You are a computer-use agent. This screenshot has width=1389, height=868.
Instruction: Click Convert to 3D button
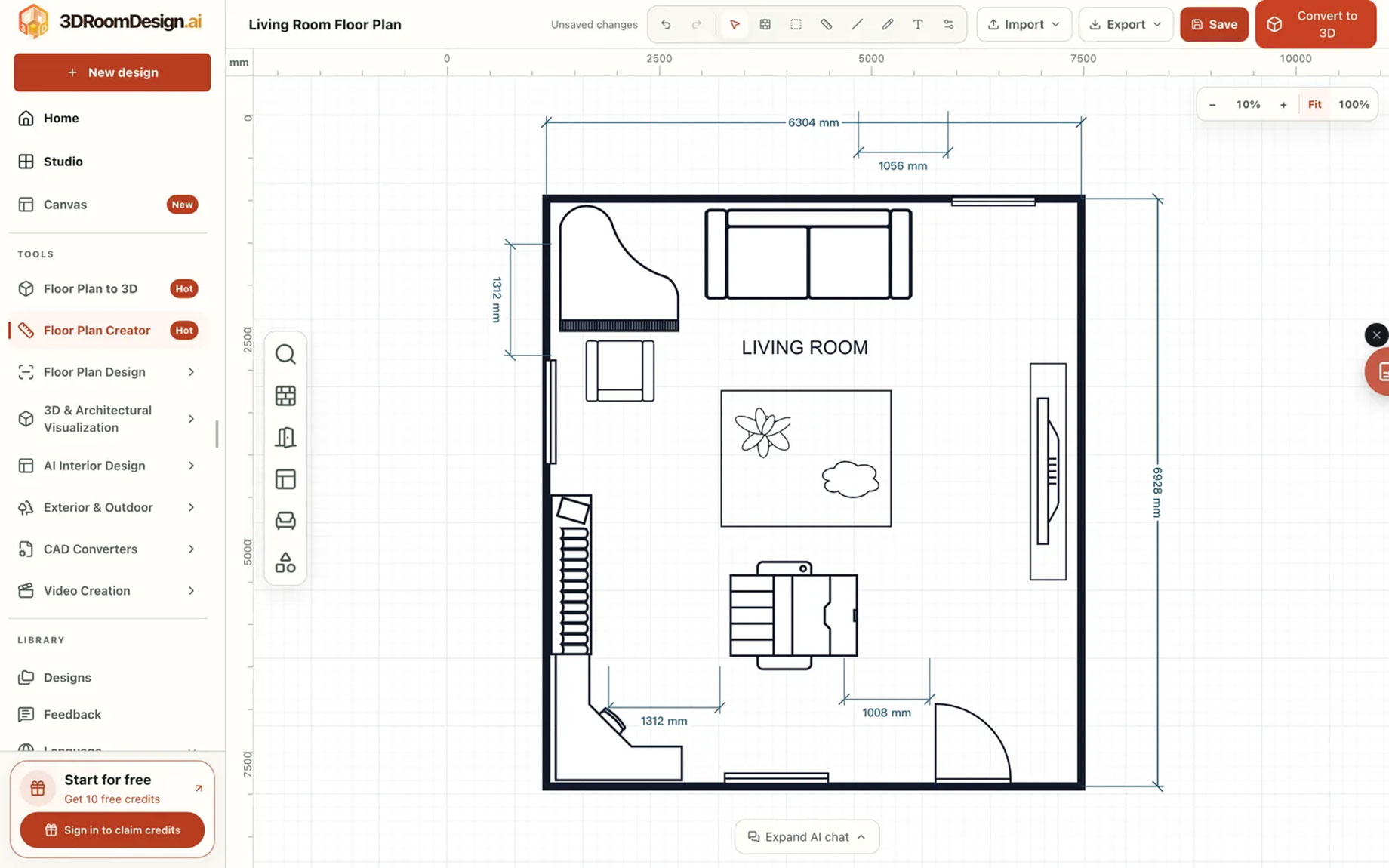(x=1315, y=24)
